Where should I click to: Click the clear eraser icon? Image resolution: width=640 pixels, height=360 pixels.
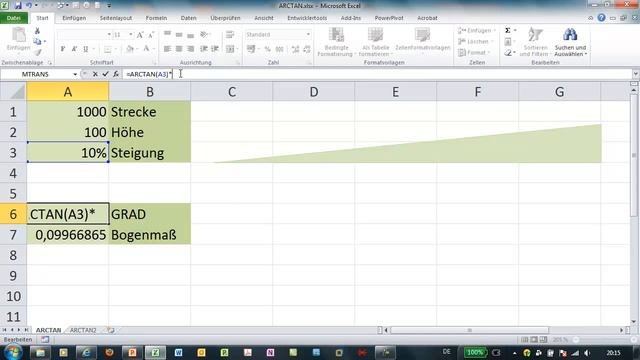pos(509,53)
